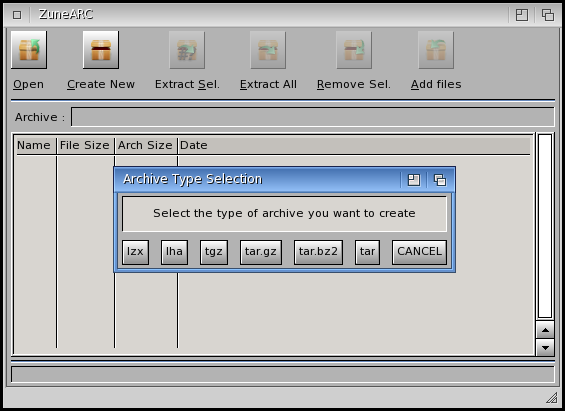The height and width of the screenshot is (411, 565).
Task: Click the ZuneARC window depth gadget
Action: pos(548,15)
